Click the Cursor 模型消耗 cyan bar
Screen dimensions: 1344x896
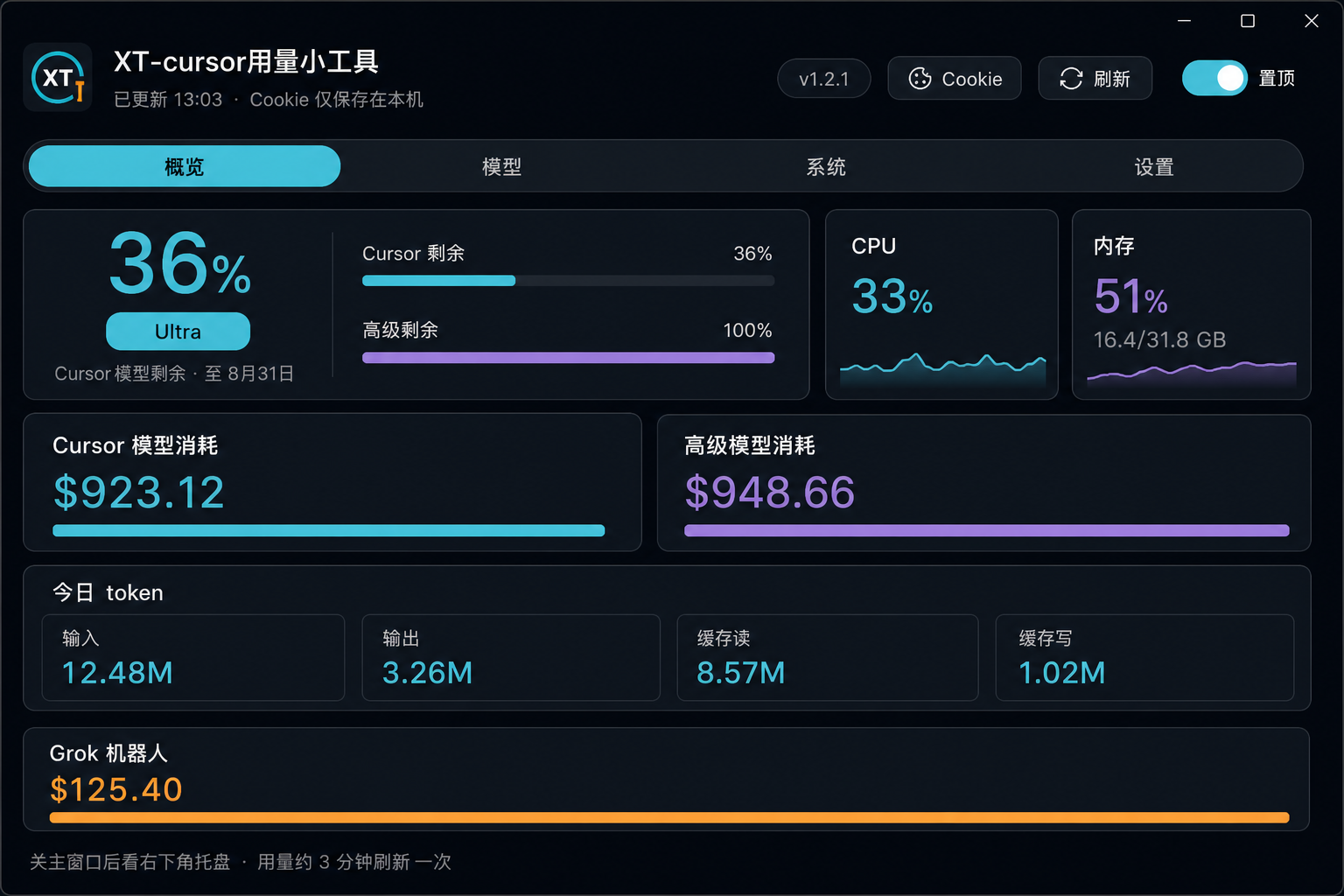coord(328,530)
